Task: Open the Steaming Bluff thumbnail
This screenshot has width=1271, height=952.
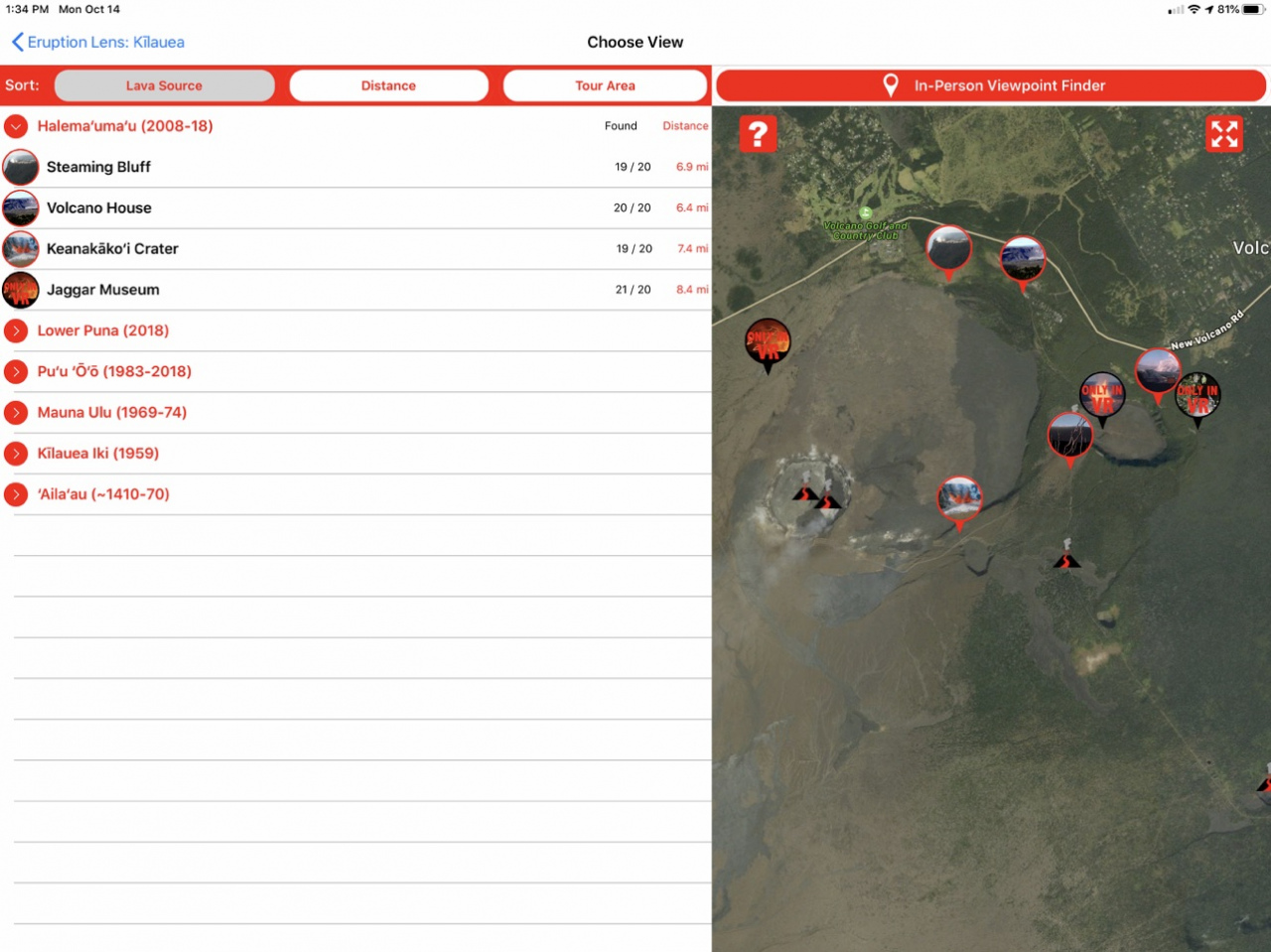Action: tap(21, 167)
